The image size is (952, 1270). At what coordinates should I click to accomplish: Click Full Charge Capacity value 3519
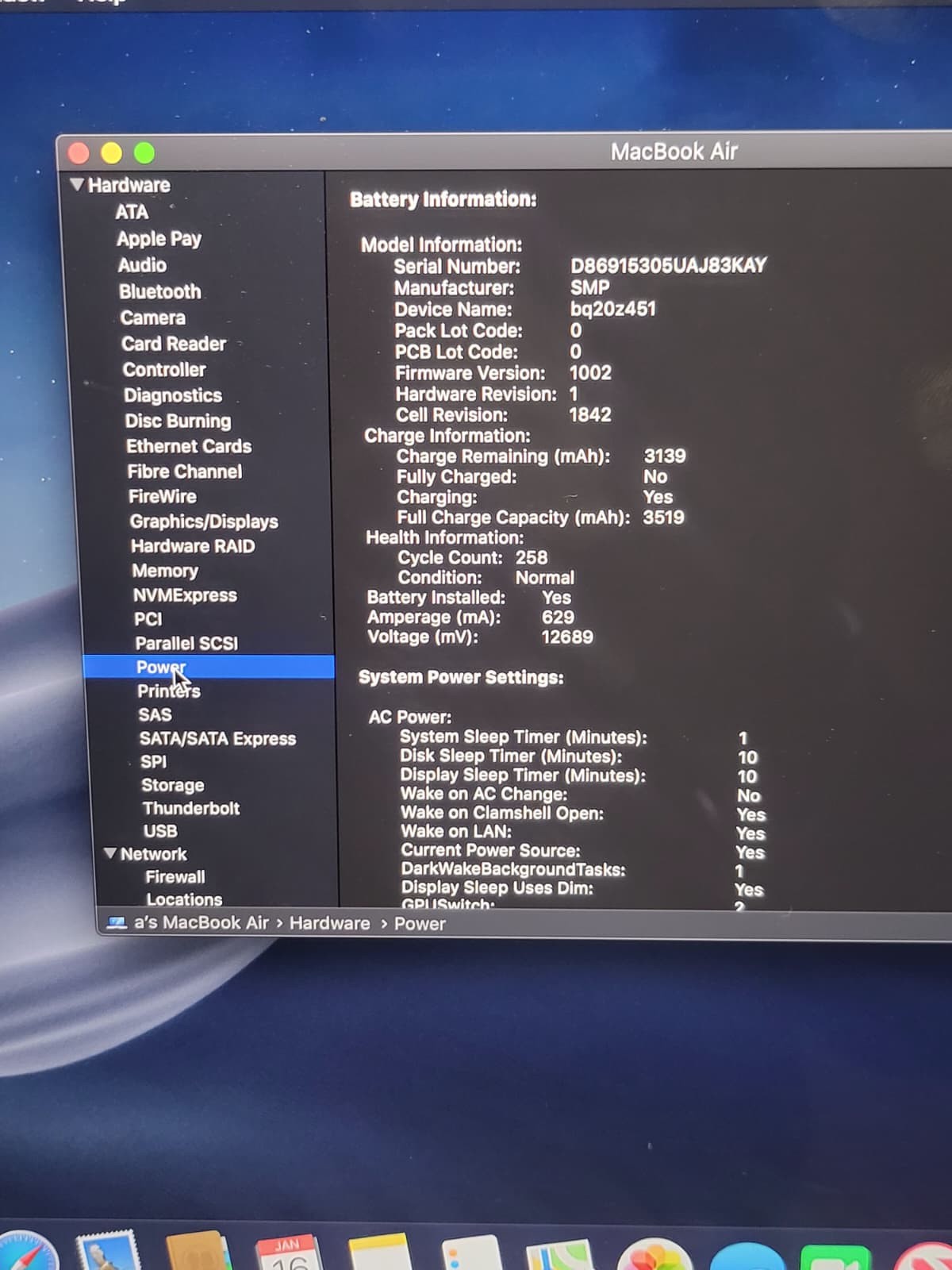pyautogui.click(x=663, y=518)
